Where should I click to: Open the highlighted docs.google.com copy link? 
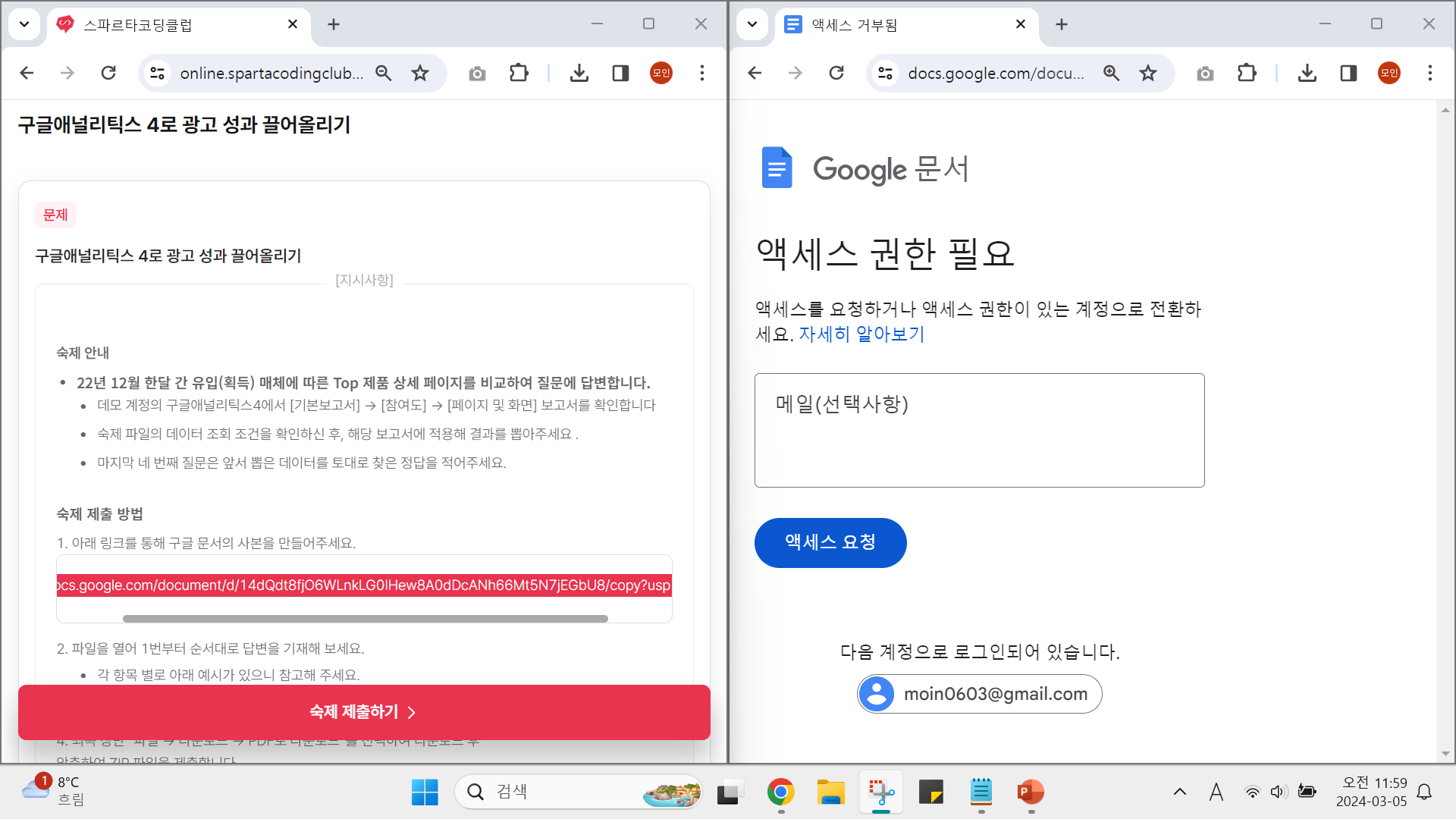[364, 585]
